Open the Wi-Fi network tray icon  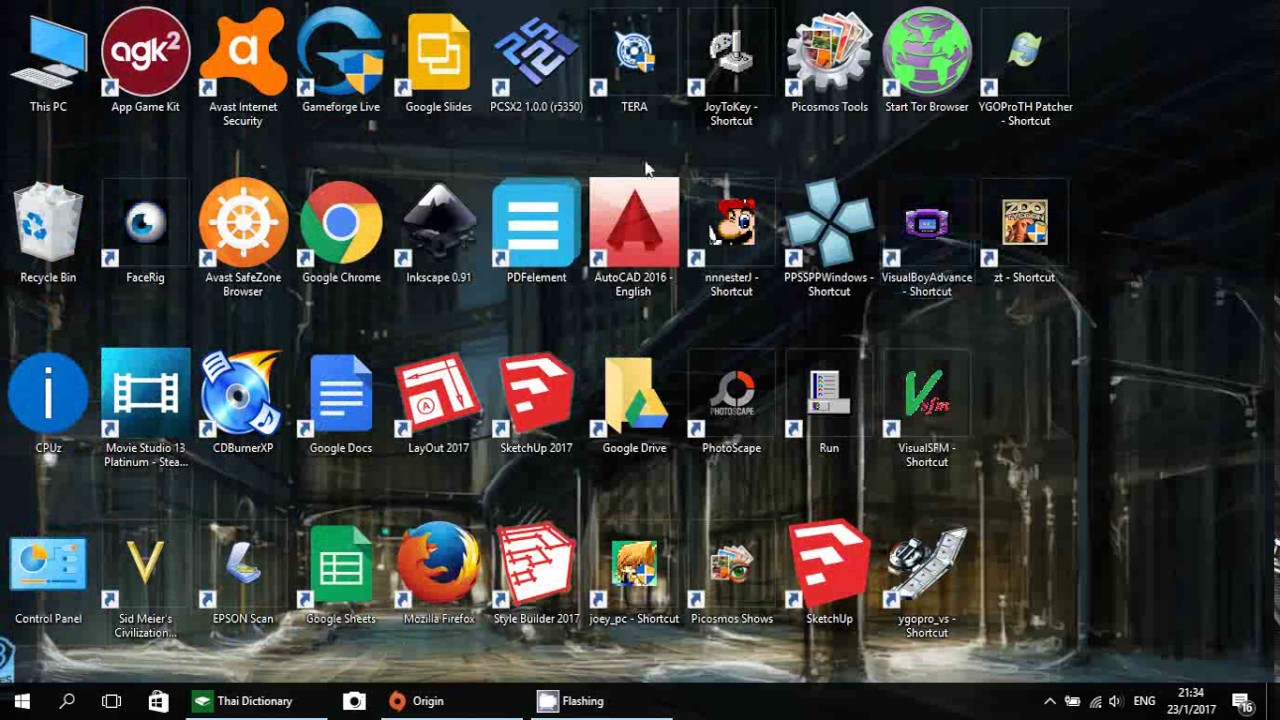pos(1095,701)
